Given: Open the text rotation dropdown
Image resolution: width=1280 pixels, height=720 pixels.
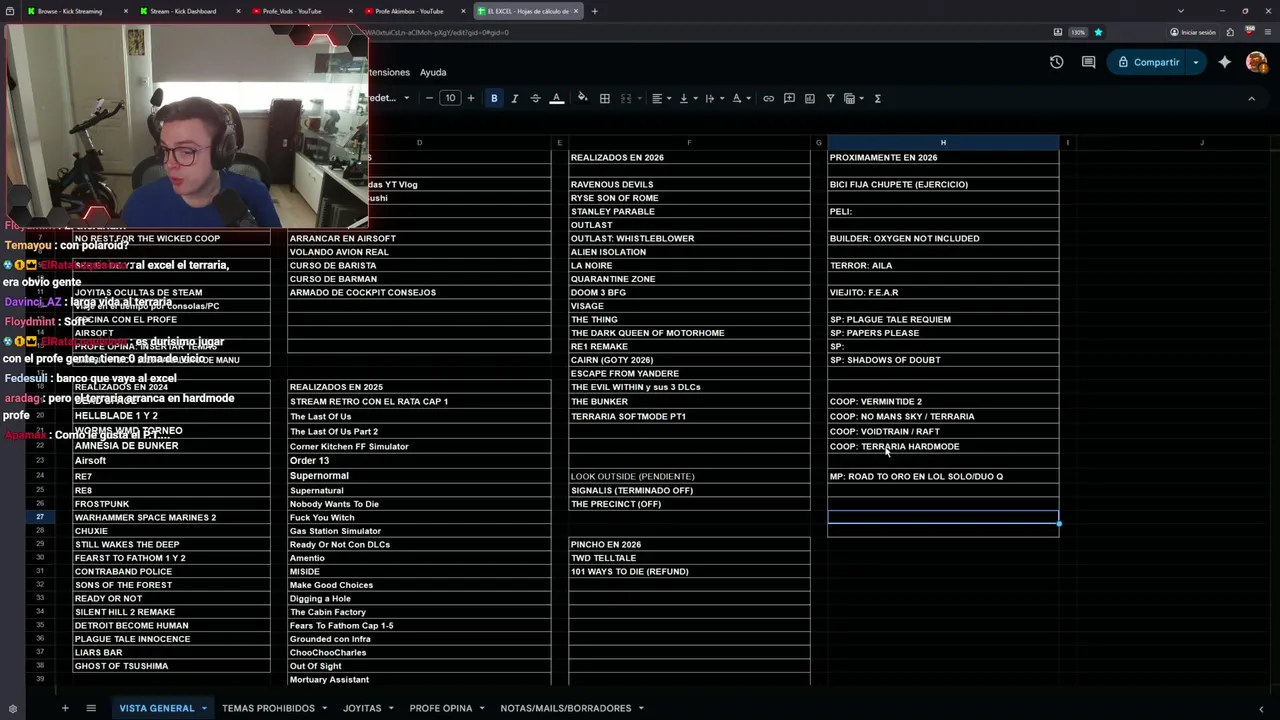Looking at the screenshot, I should (x=740, y=98).
